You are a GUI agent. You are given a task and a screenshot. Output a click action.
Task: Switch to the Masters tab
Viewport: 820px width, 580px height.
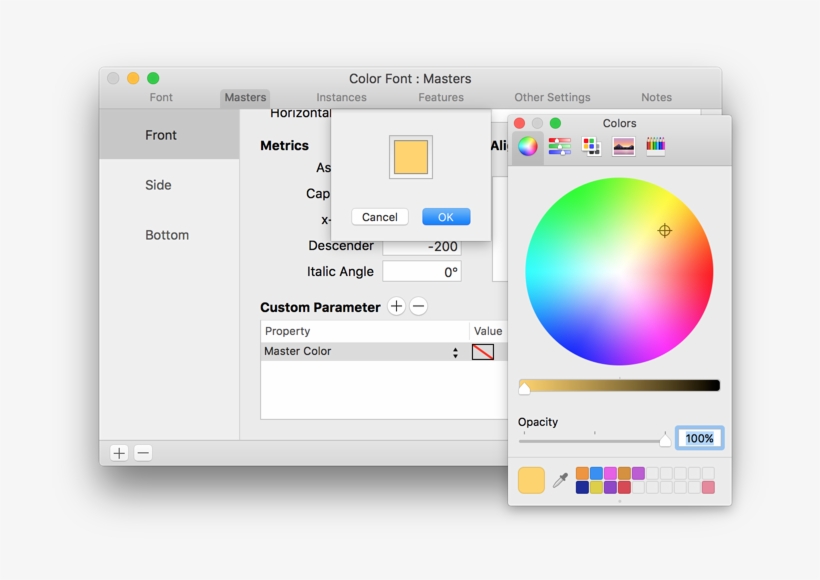245,98
